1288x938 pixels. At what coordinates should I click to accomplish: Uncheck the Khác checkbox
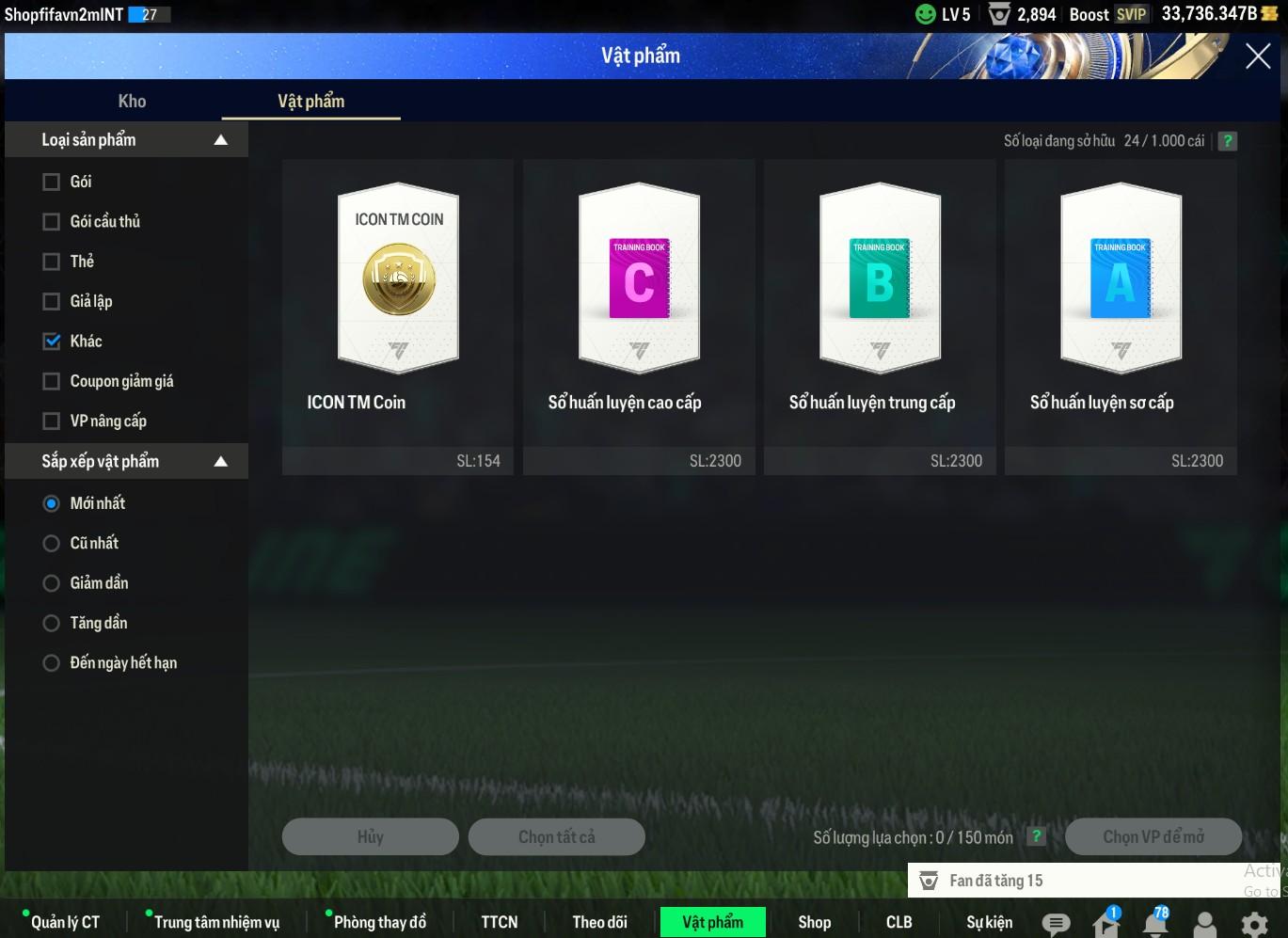click(x=52, y=342)
